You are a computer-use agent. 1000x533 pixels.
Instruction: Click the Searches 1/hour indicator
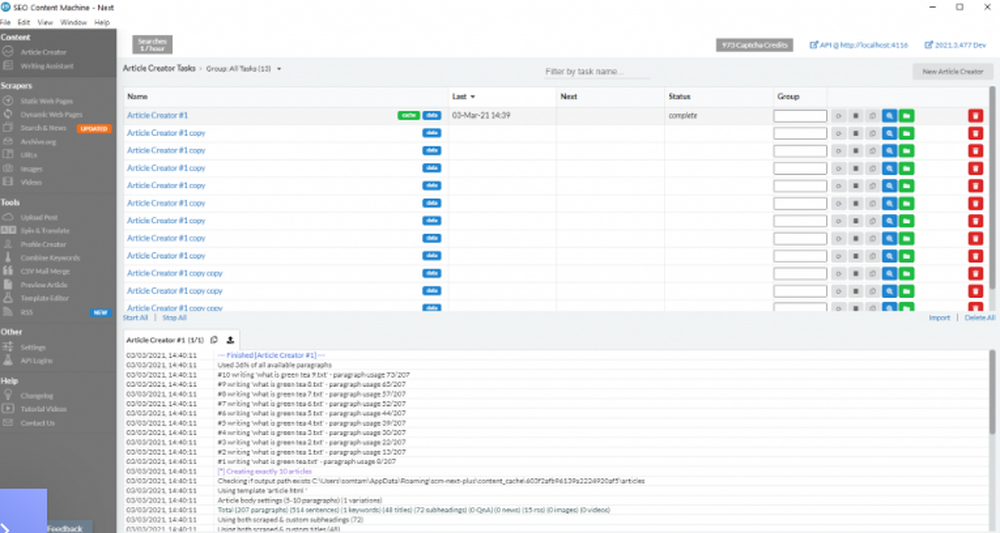152,45
